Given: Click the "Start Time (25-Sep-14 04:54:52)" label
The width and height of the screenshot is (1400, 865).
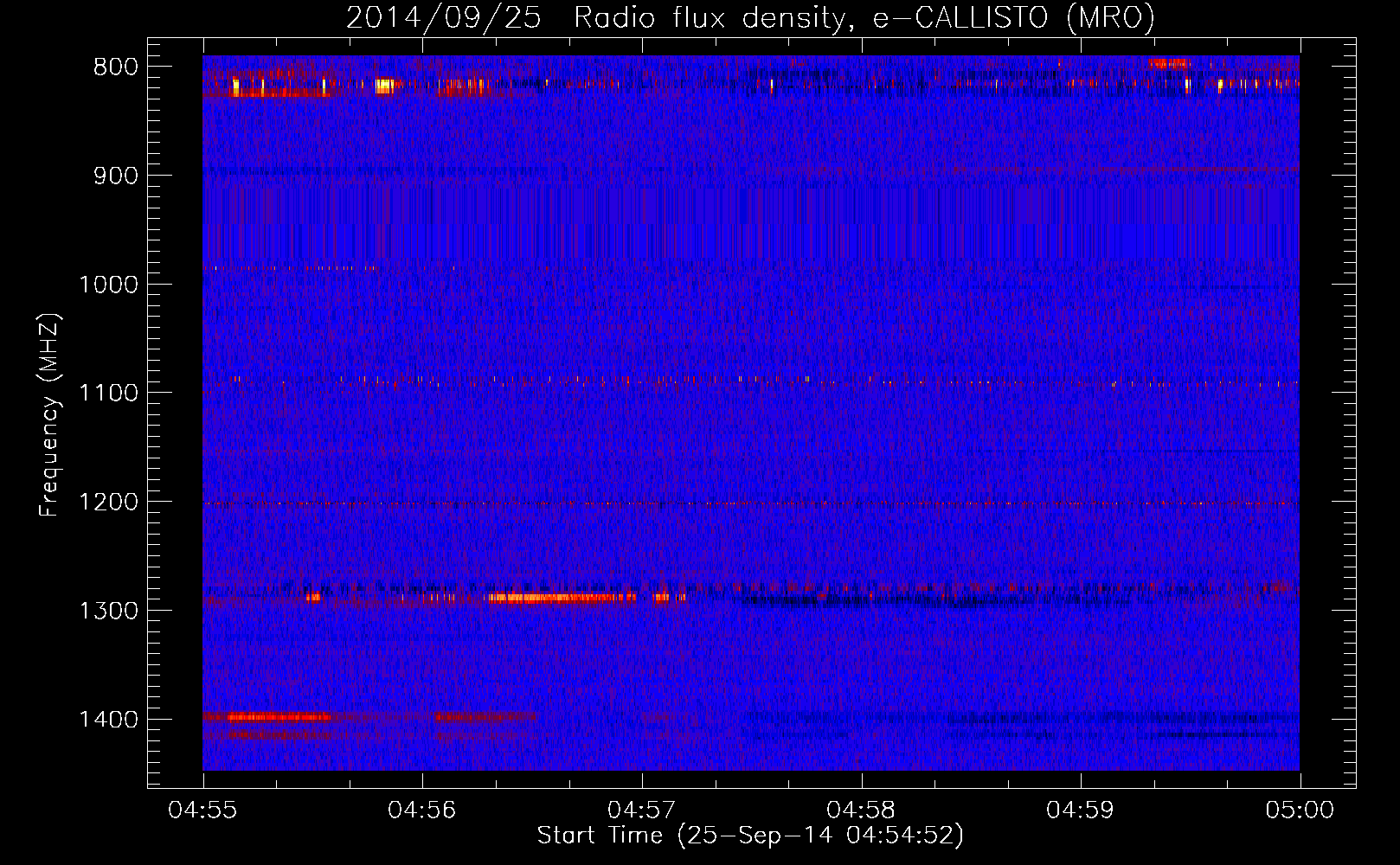Looking at the screenshot, I should click(750, 836).
